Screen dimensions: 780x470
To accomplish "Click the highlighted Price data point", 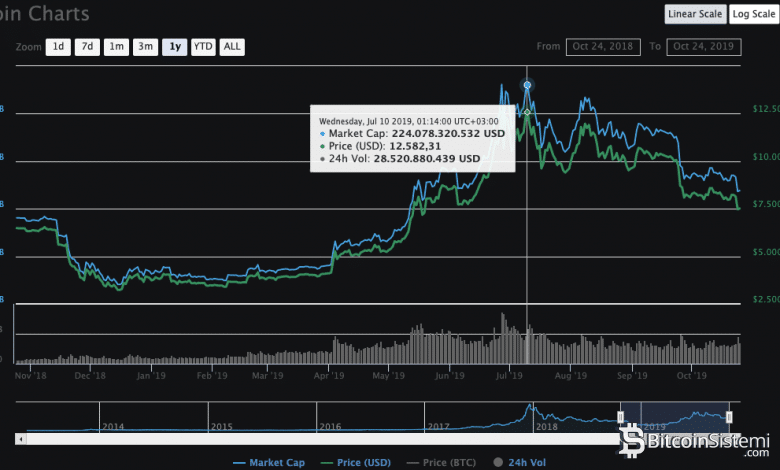I will click(527, 112).
